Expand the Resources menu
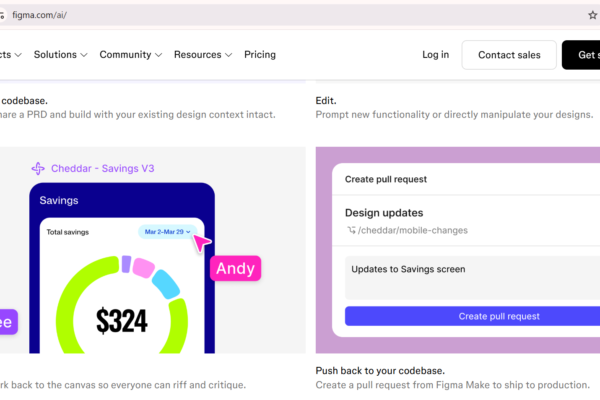This screenshot has height=400, width=600. (x=203, y=55)
